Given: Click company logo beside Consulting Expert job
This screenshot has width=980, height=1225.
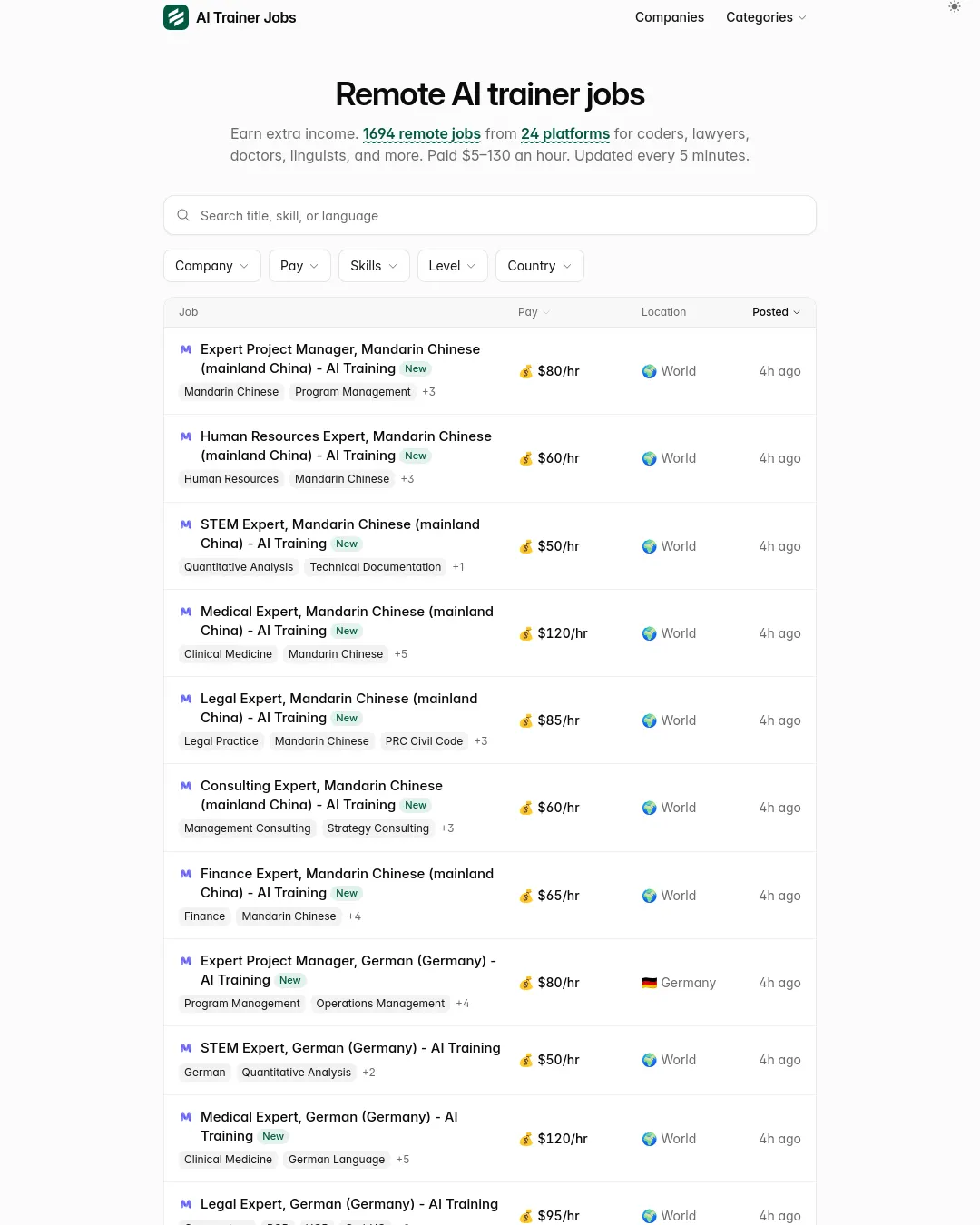Looking at the screenshot, I should click(x=186, y=786).
